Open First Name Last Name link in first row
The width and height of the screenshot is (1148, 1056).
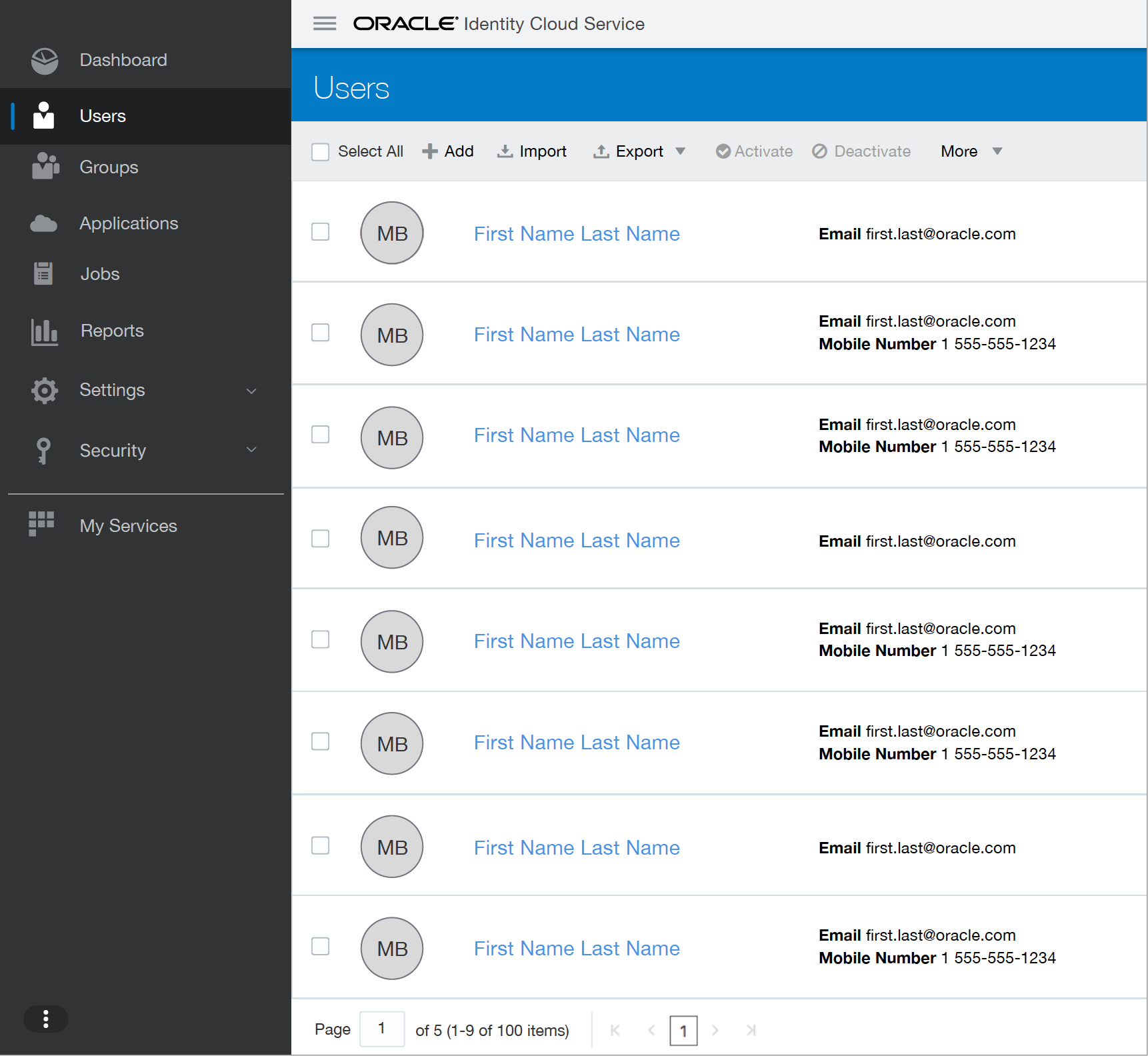(577, 234)
